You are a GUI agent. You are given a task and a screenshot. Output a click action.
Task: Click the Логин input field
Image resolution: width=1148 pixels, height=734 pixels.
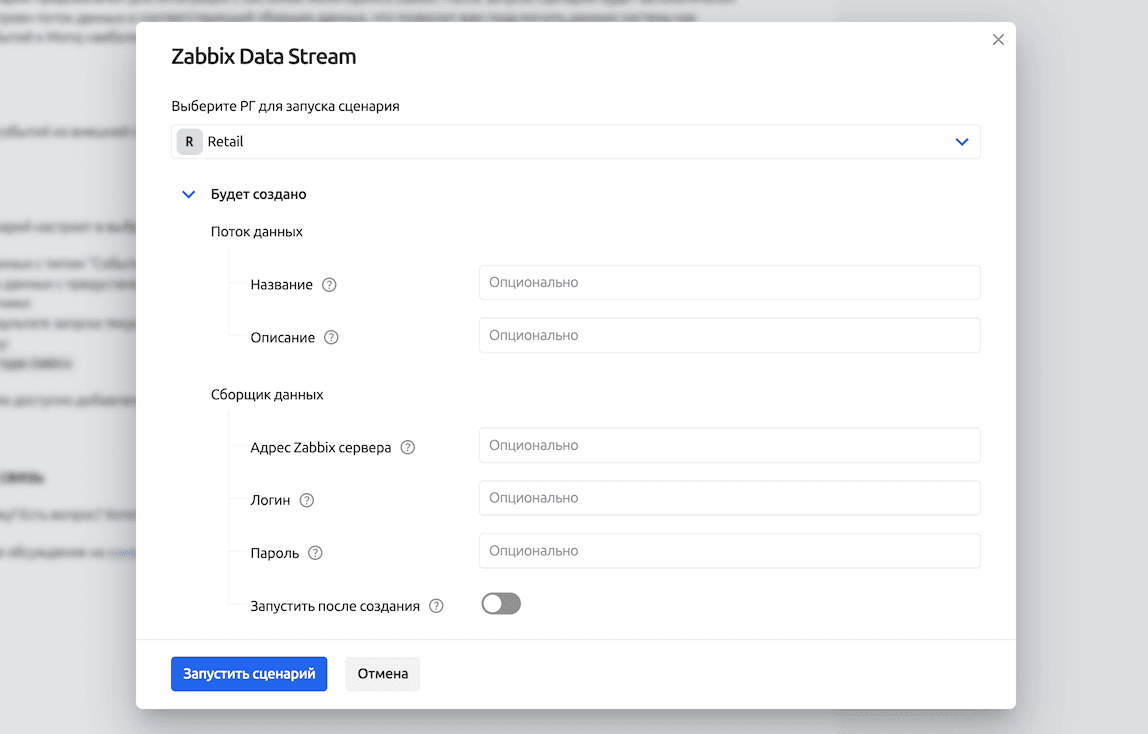(729, 498)
